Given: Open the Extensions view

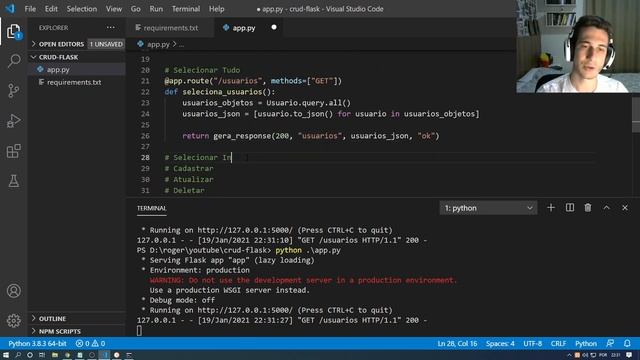Looking at the screenshot, I should pos(13,151).
